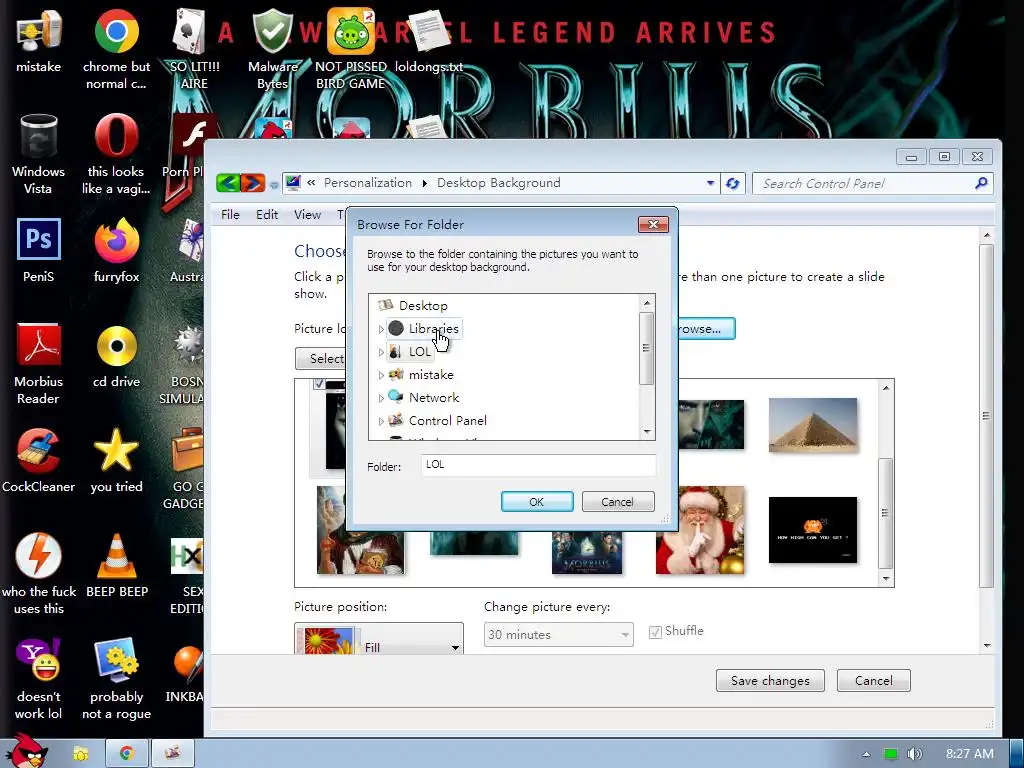Click the personalization window taskbar button
Screen dimensions: 1024x768
point(172,754)
